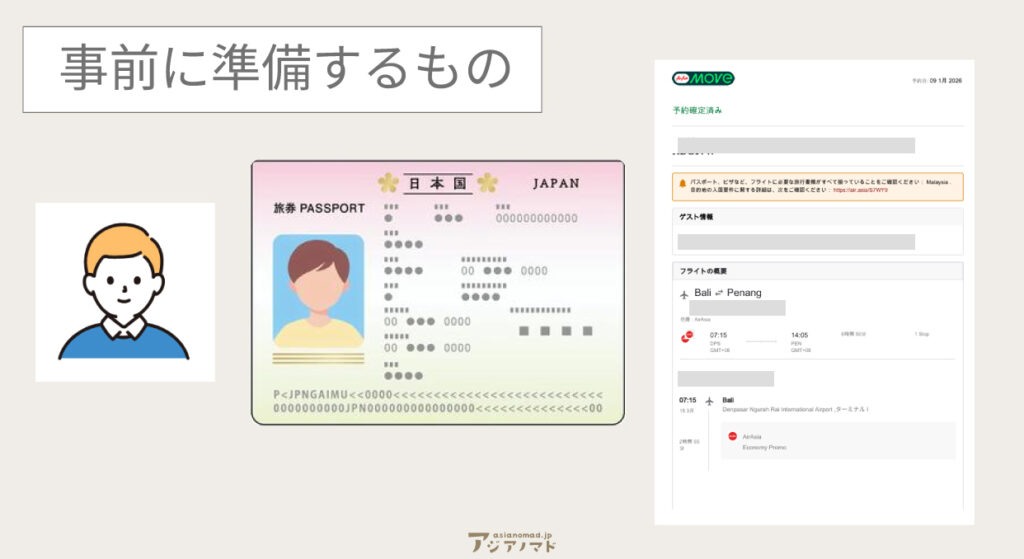Click the airplane icon beside Bali ⇌ Penang
The image size is (1024, 559).
(x=684, y=293)
